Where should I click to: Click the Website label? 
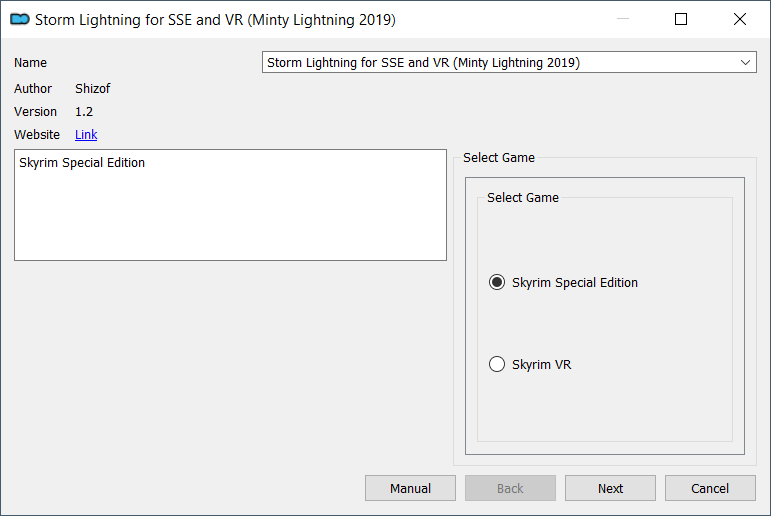[37, 134]
